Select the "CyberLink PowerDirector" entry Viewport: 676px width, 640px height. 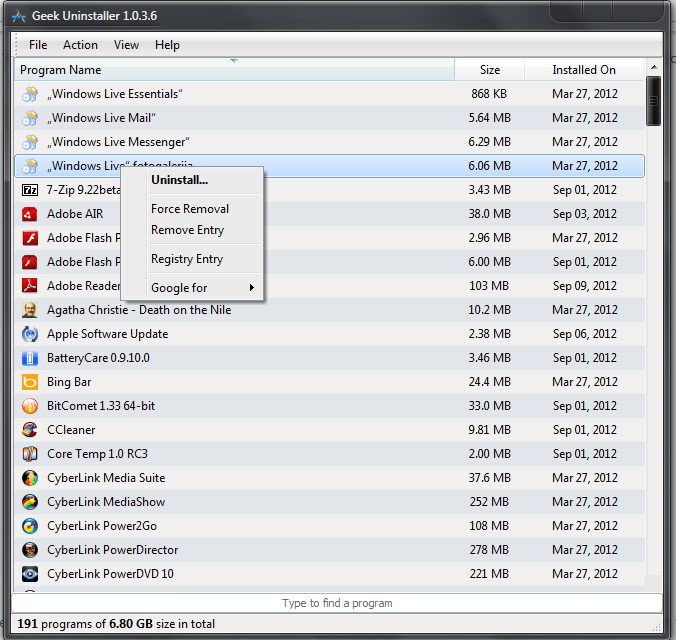[x=329, y=550]
